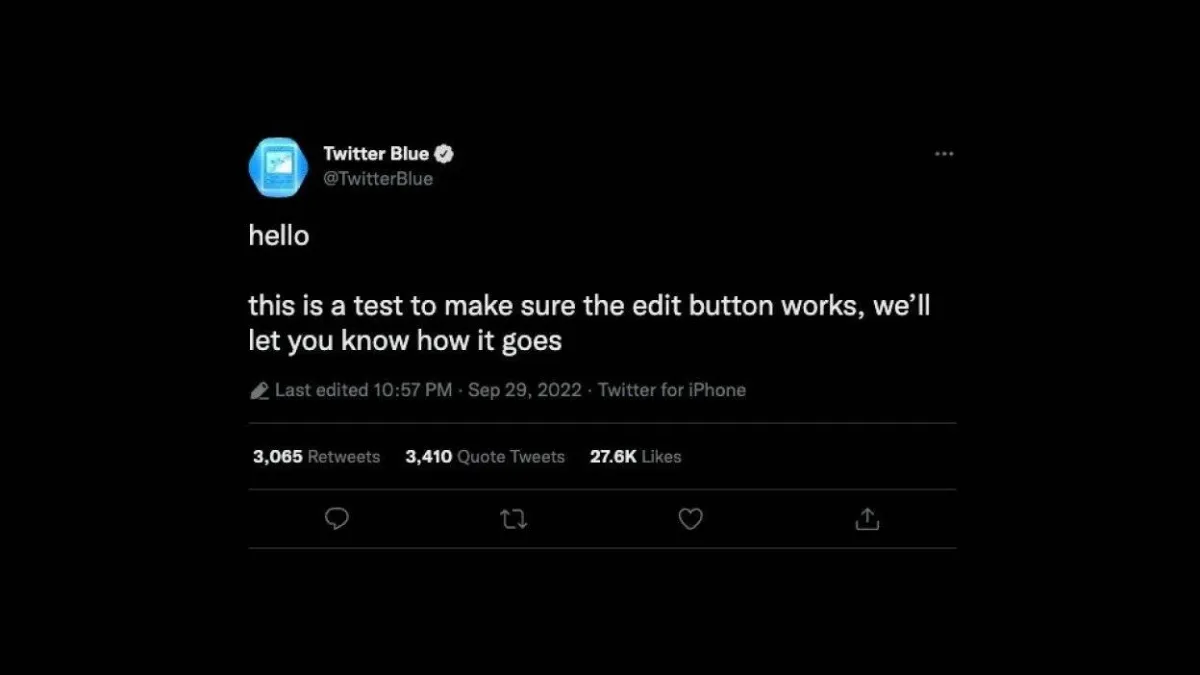Open the share icon for the tweet

click(x=867, y=519)
